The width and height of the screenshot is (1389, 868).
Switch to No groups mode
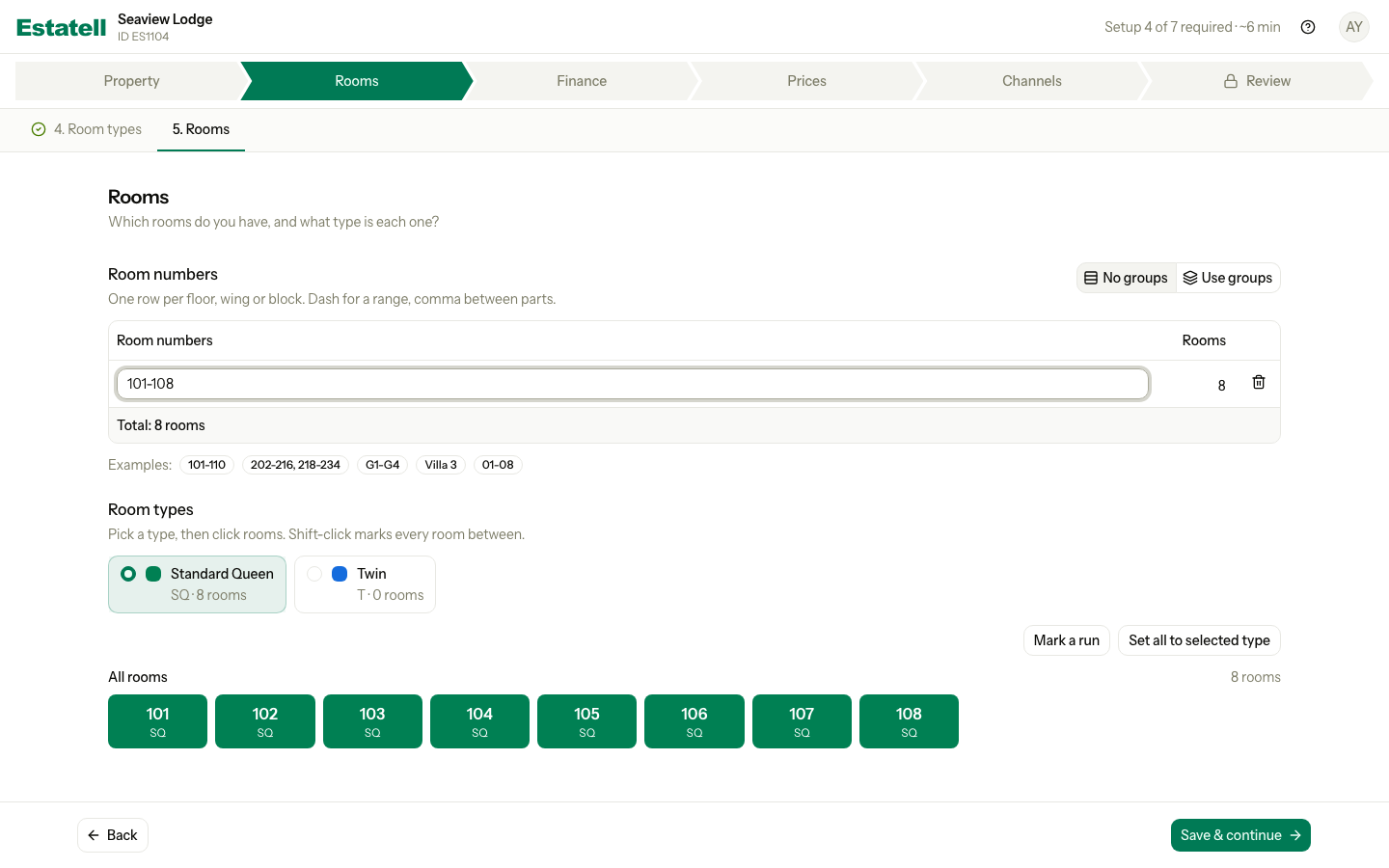[1127, 278]
